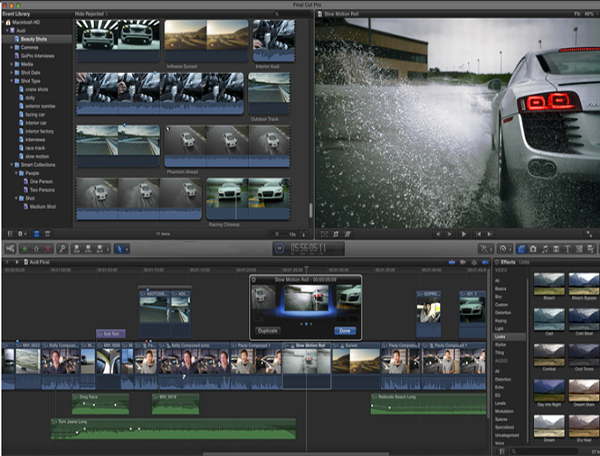The width and height of the screenshot is (600, 456).
Task: Switch event browser to list view
Action: coord(47,233)
